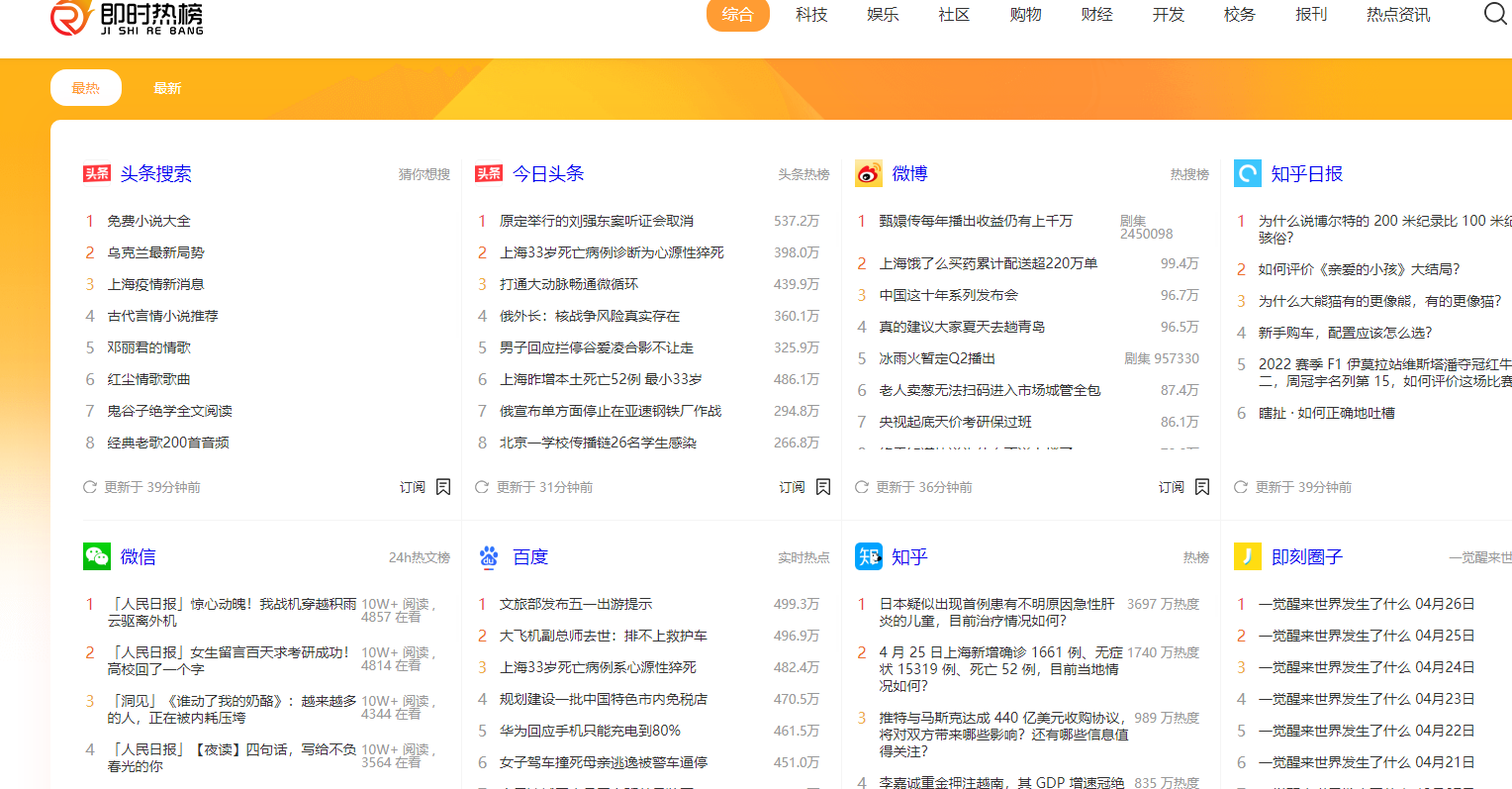Open the 热点资讯 category

click(1398, 14)
